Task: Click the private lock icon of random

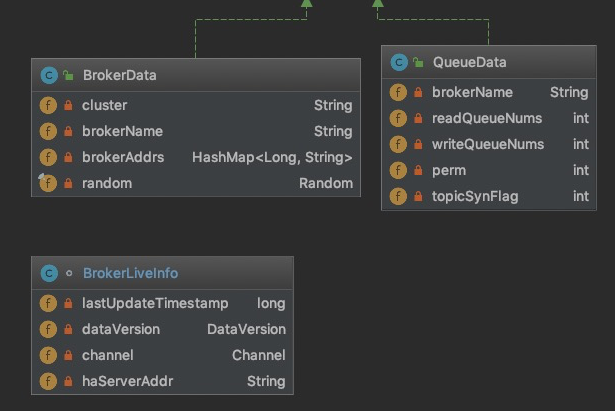Action: [x=68, y=183]
